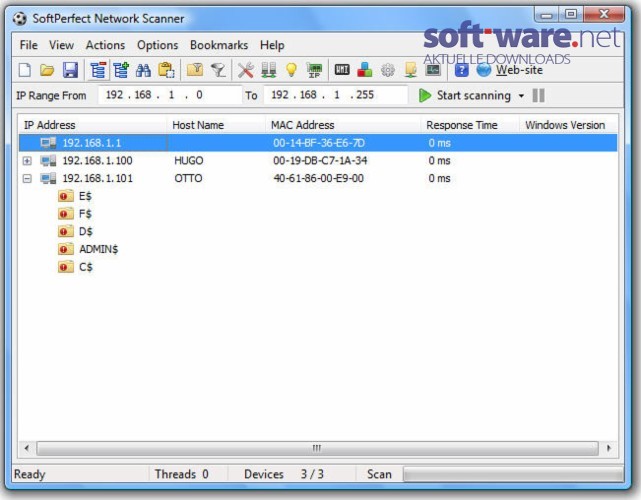This screenshot has width=641, height=500.
Task: Sort by MAC Address column header
Action: point(343,125)
